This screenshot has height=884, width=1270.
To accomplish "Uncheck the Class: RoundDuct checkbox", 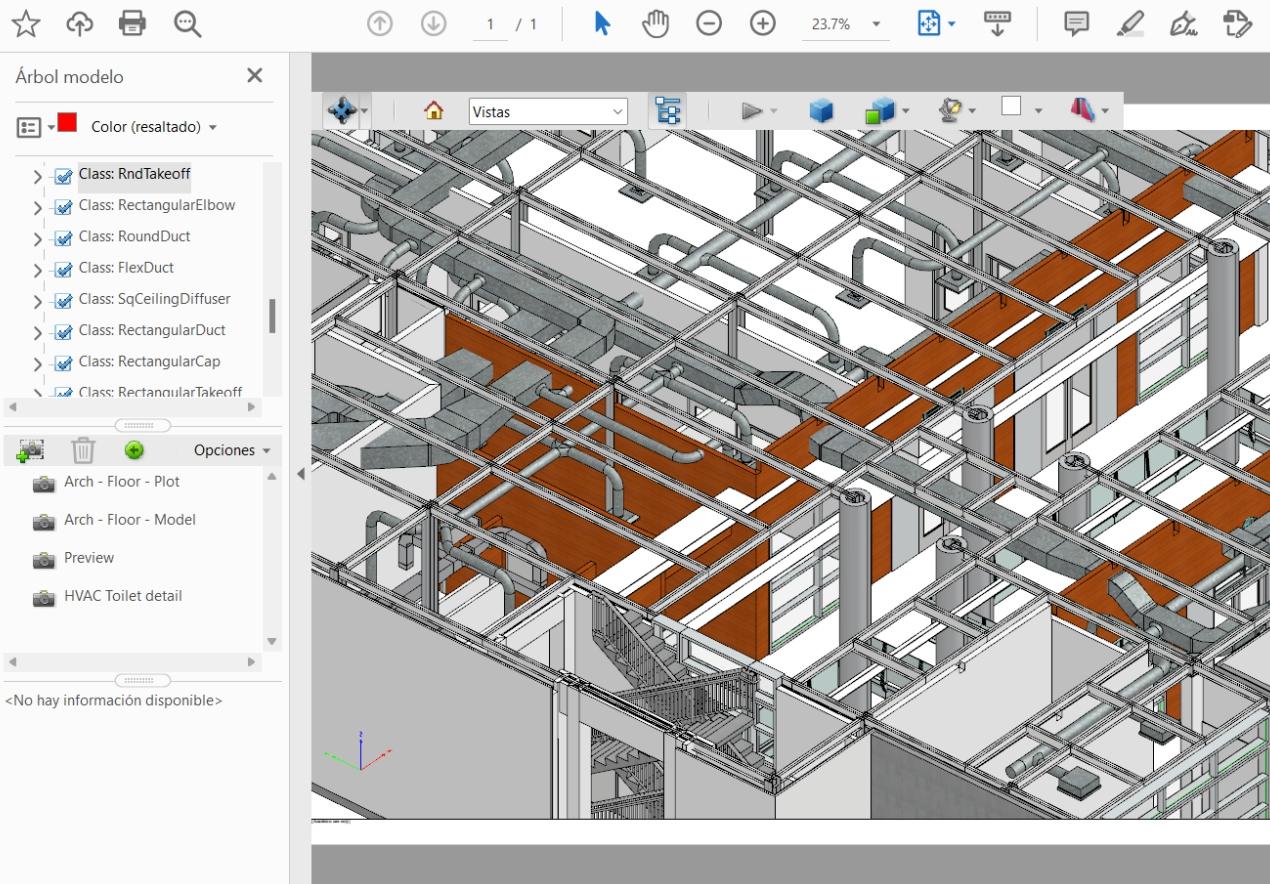I will (x=62, y=238).
